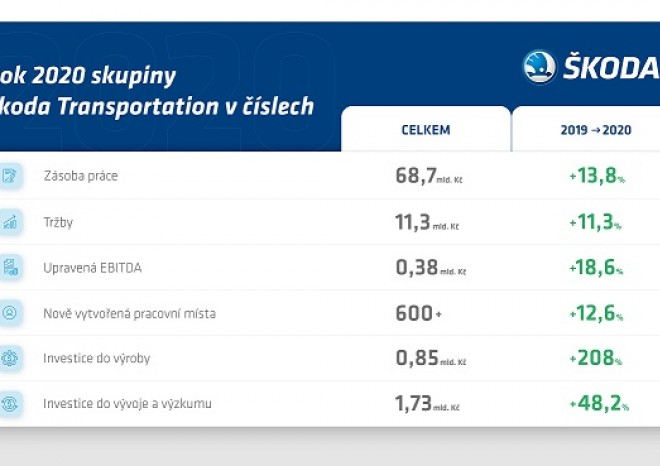Click the Investice do výroby label
660x466 pixels.
point(97,359)
